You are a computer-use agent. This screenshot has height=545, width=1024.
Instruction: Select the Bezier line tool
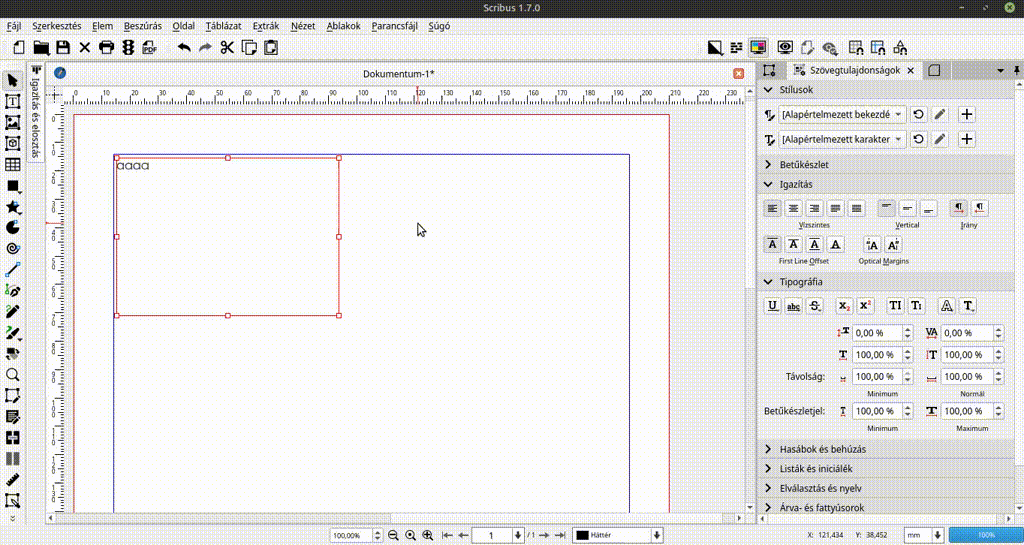pos(13,291)
